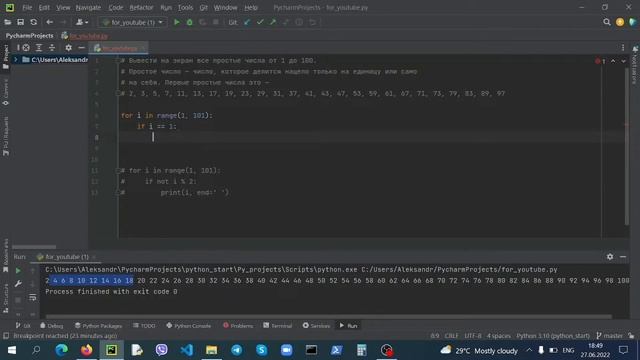Image resolution: width=640 pixels, height=360 pixels.
Task: Select the for_youtube.py editor tab
Action: pos(119,48)
